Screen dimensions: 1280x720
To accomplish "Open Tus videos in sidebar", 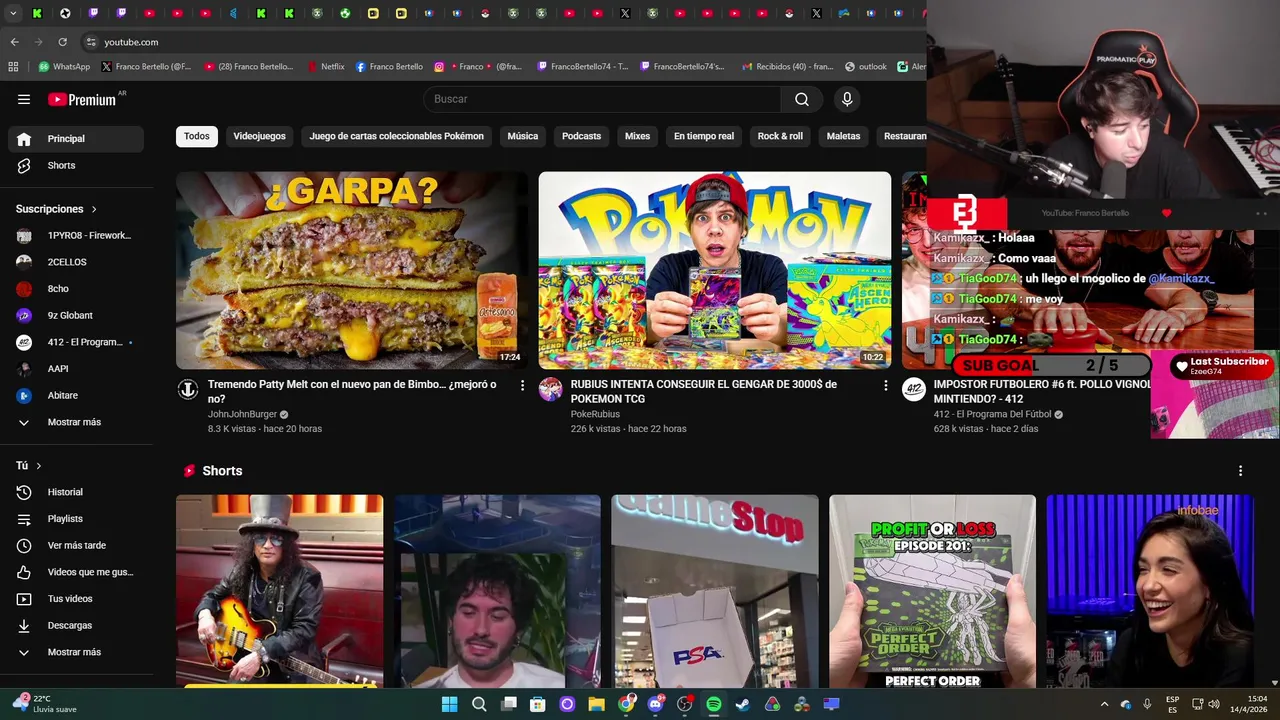I will [x=76, y=599].
